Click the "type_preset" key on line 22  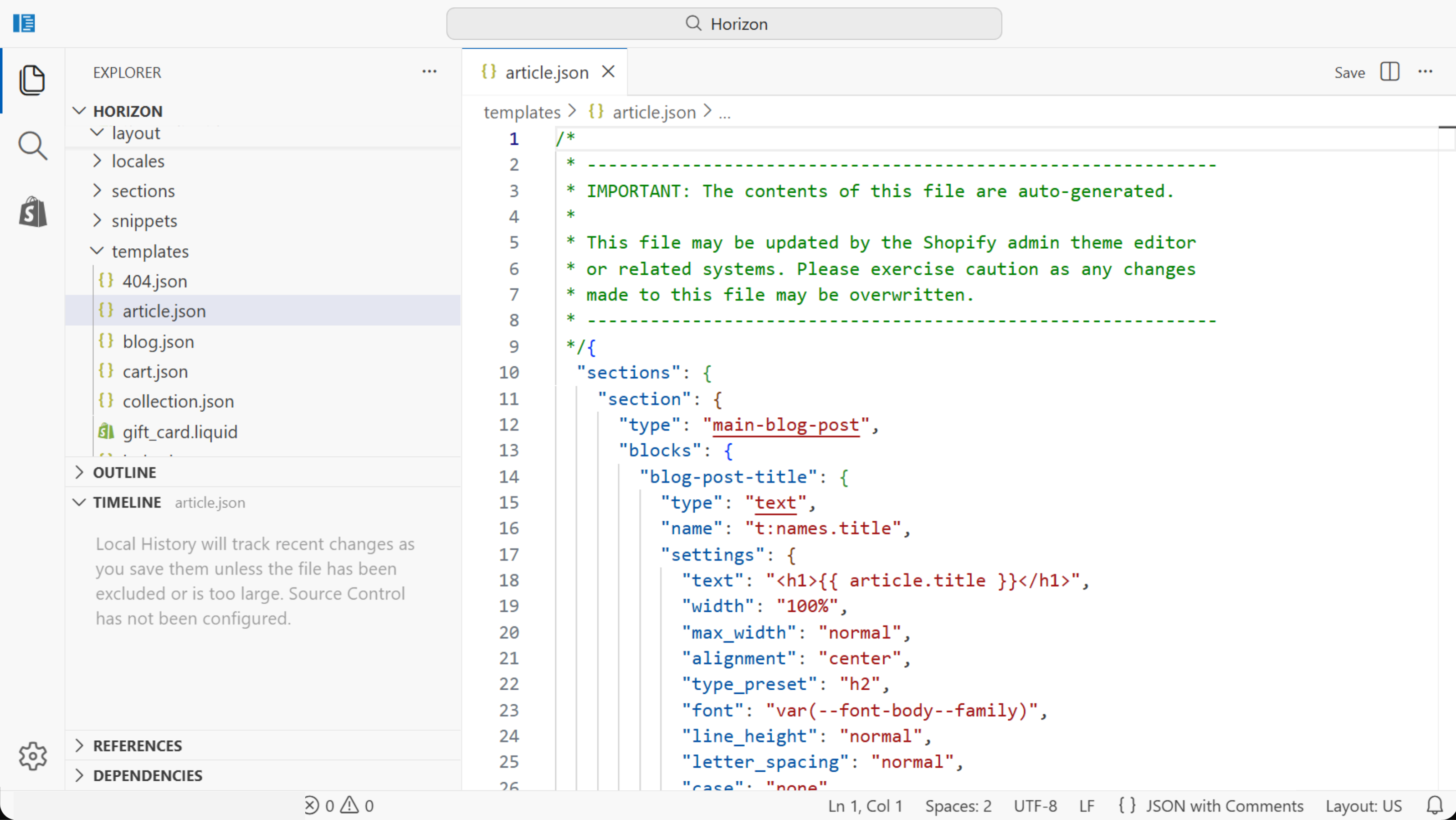(749, 684)
